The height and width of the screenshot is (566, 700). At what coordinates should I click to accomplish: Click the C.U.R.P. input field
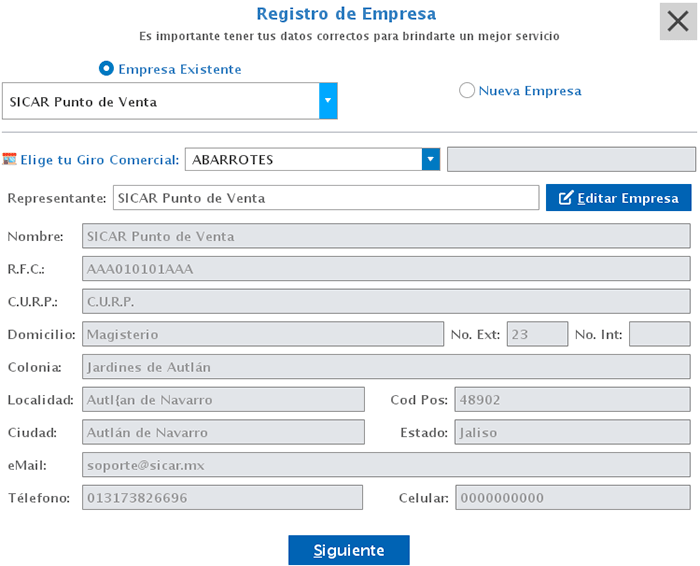(386, 301)
